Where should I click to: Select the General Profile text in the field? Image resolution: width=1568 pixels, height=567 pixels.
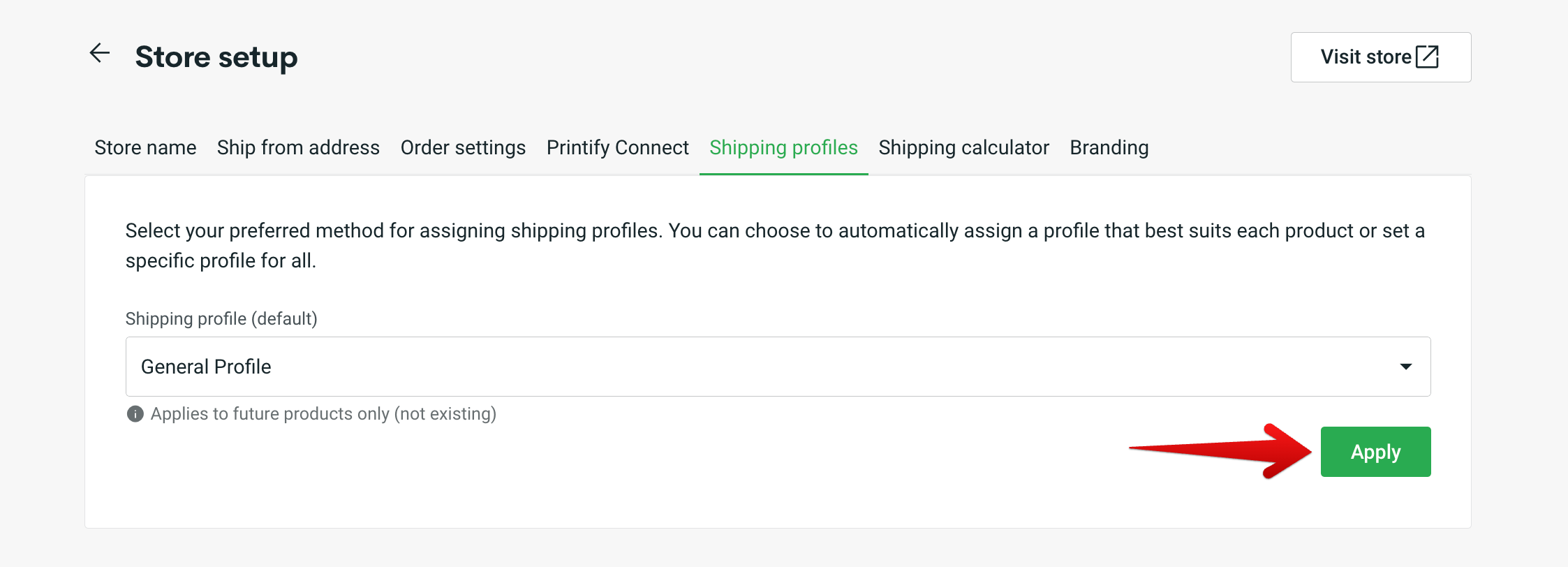[206, 366]
